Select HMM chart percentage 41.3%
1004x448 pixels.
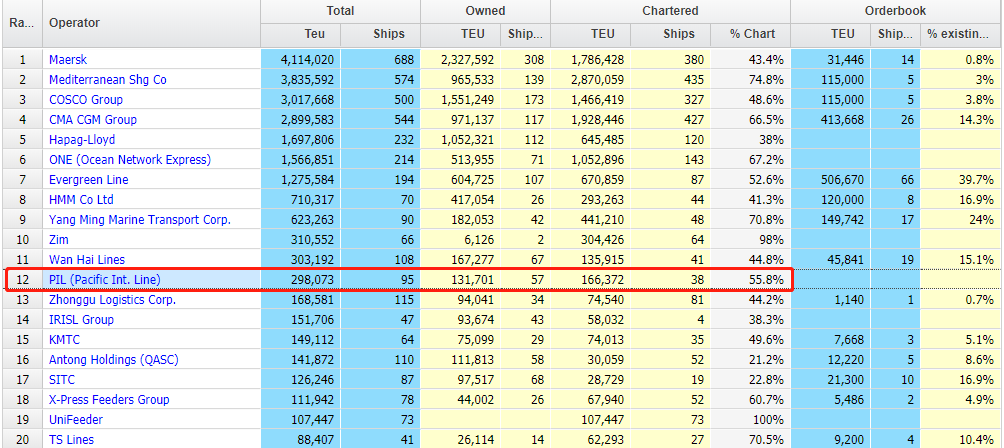pyautogui.click(x=766, y=200)
